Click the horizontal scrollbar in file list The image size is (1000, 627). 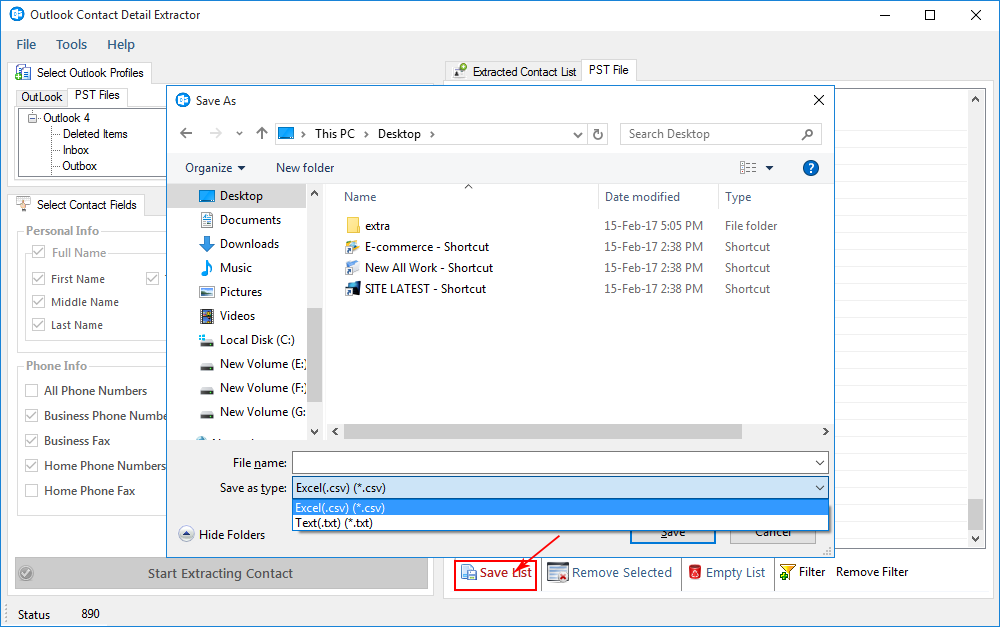pyautogui.click(x=543, y=432)
